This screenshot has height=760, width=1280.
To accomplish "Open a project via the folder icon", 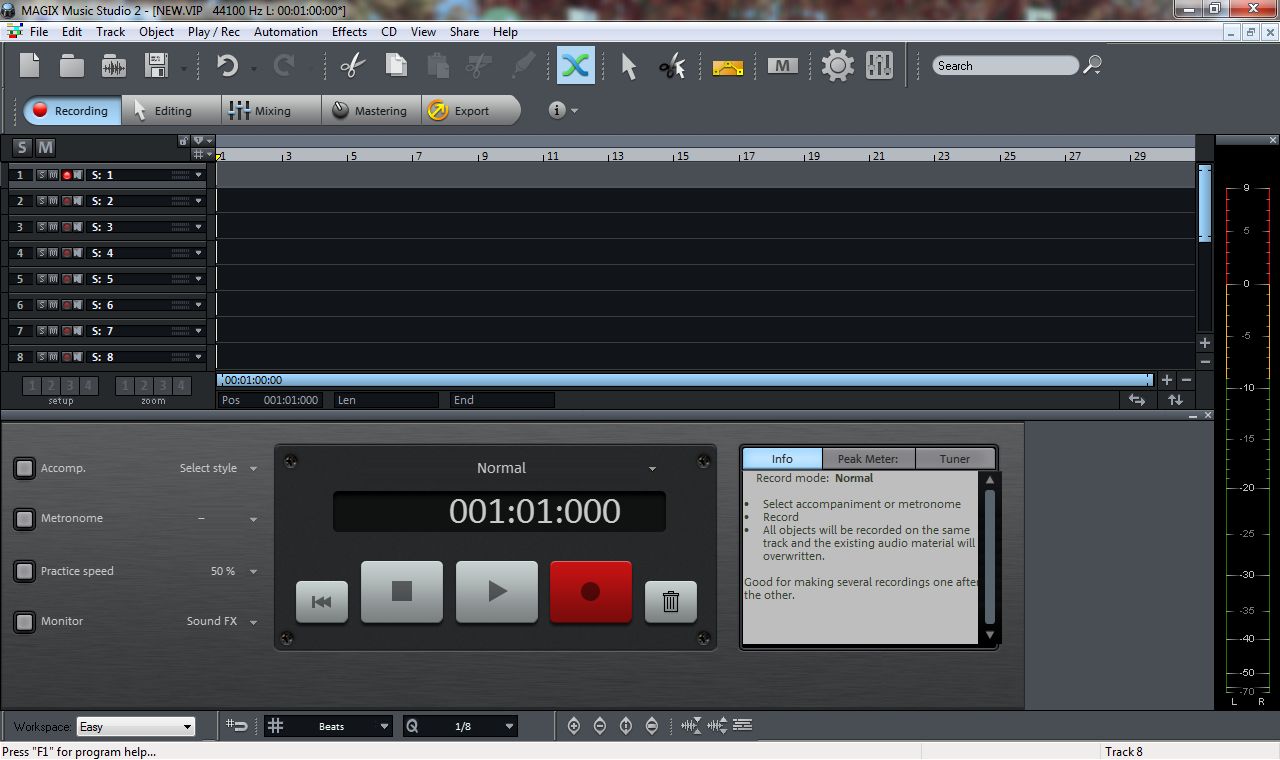I will (x=71, y=66).
